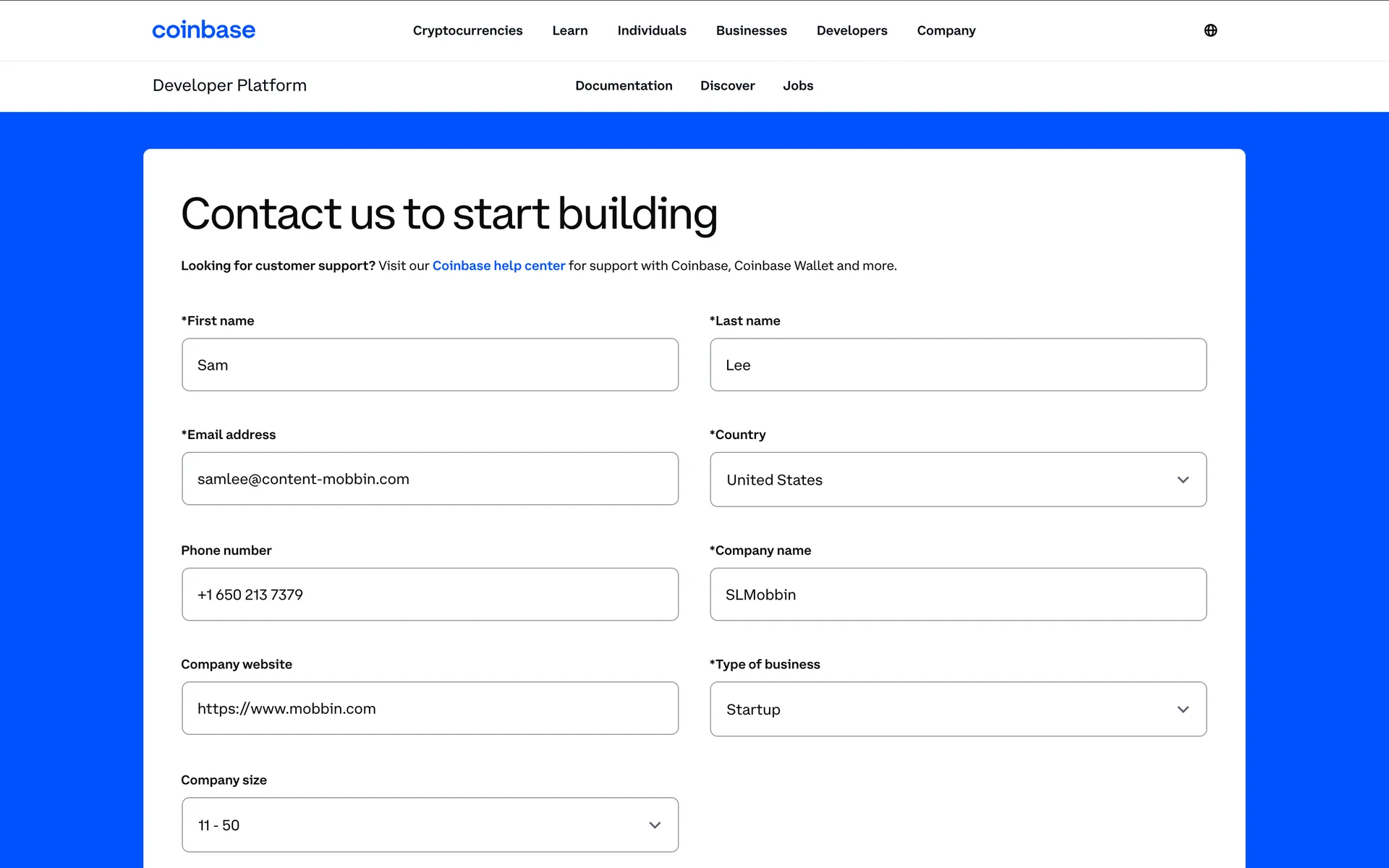Screen dimensions: 1389x868
Task: Click the Last name field
Action: click(x=958, y=365)
